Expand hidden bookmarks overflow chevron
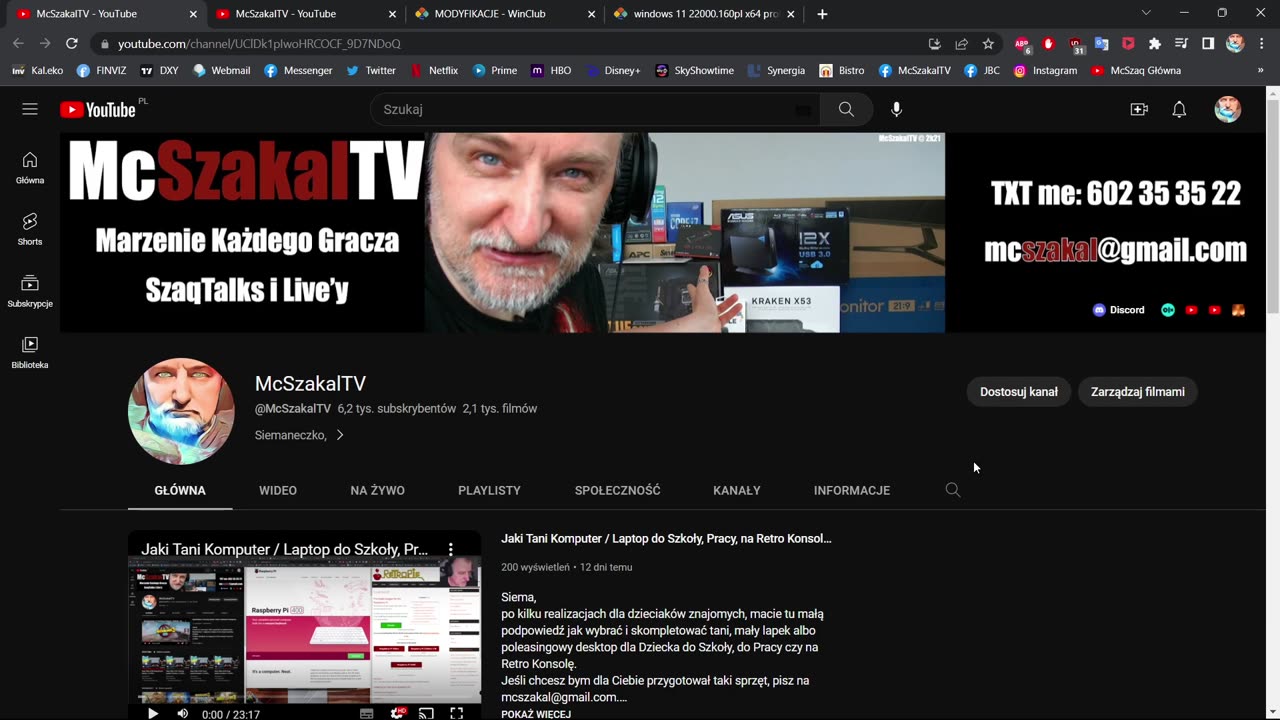This screenshot has height=720, width=1280. 1260,71
